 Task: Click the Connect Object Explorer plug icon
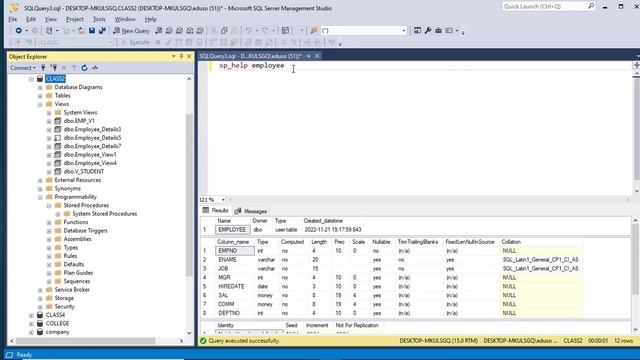pyautogui.click(x=43, y=68)
